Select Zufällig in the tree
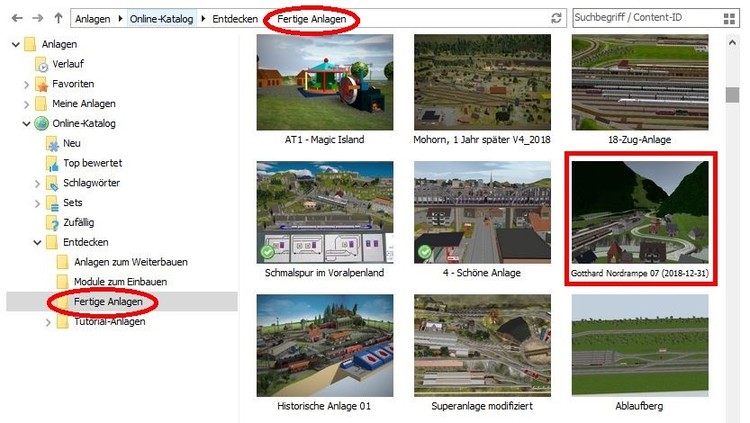The width and height of the screenshot is (750, 423). (x=78, y=223)
